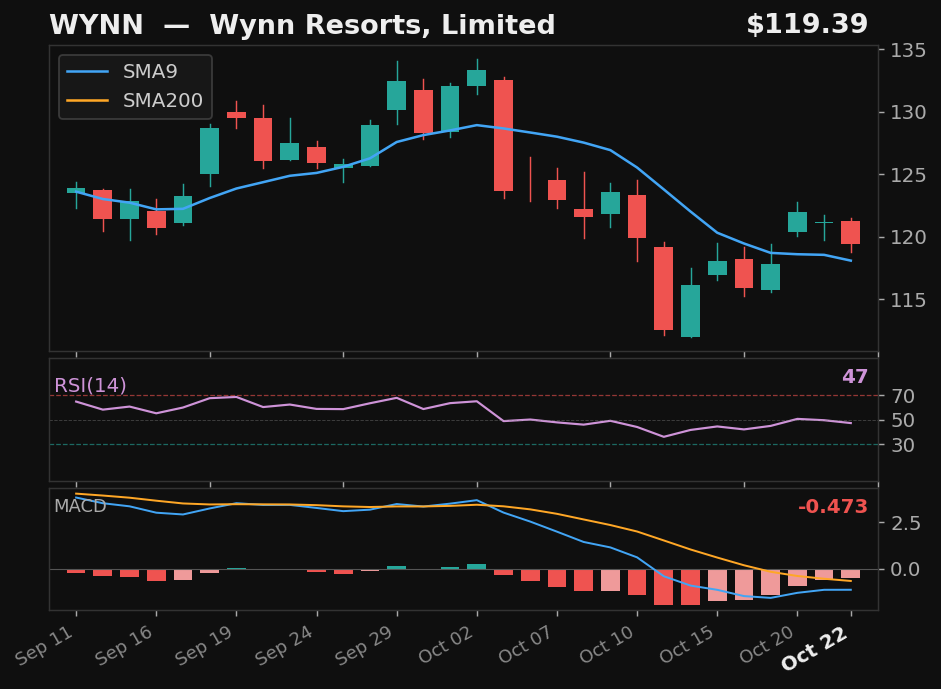Click the Oct 20 green candlestick
The width and height of the screenshot is (941, 689).
(797, 222)
